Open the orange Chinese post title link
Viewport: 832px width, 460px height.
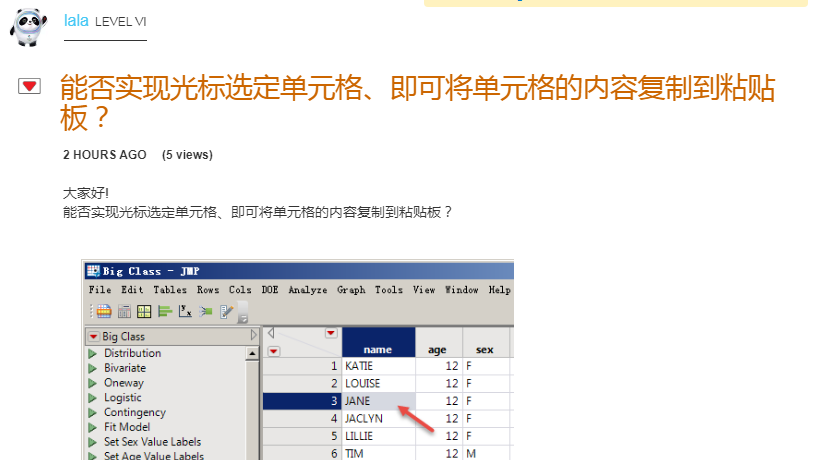tap(417, 102)
